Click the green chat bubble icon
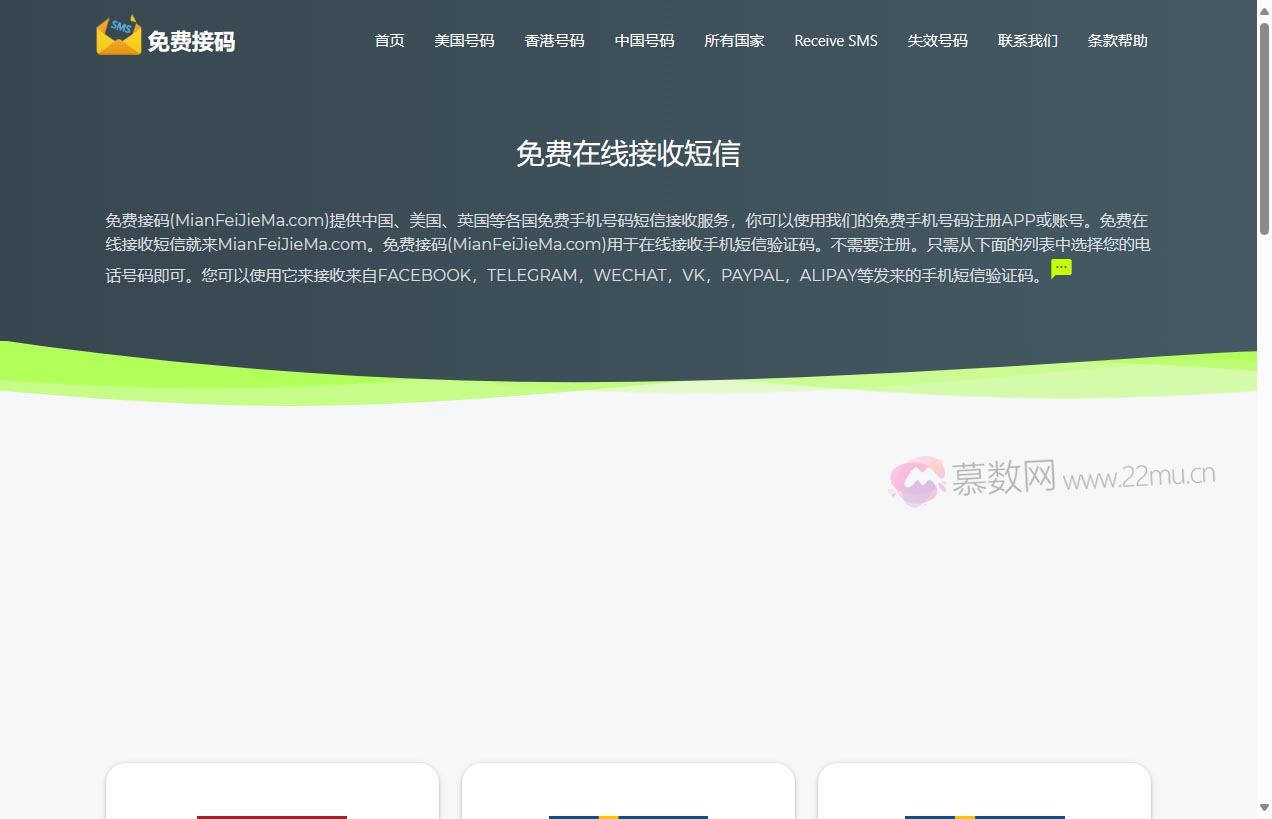1272x819 pixels. (x=1060, y=268)
